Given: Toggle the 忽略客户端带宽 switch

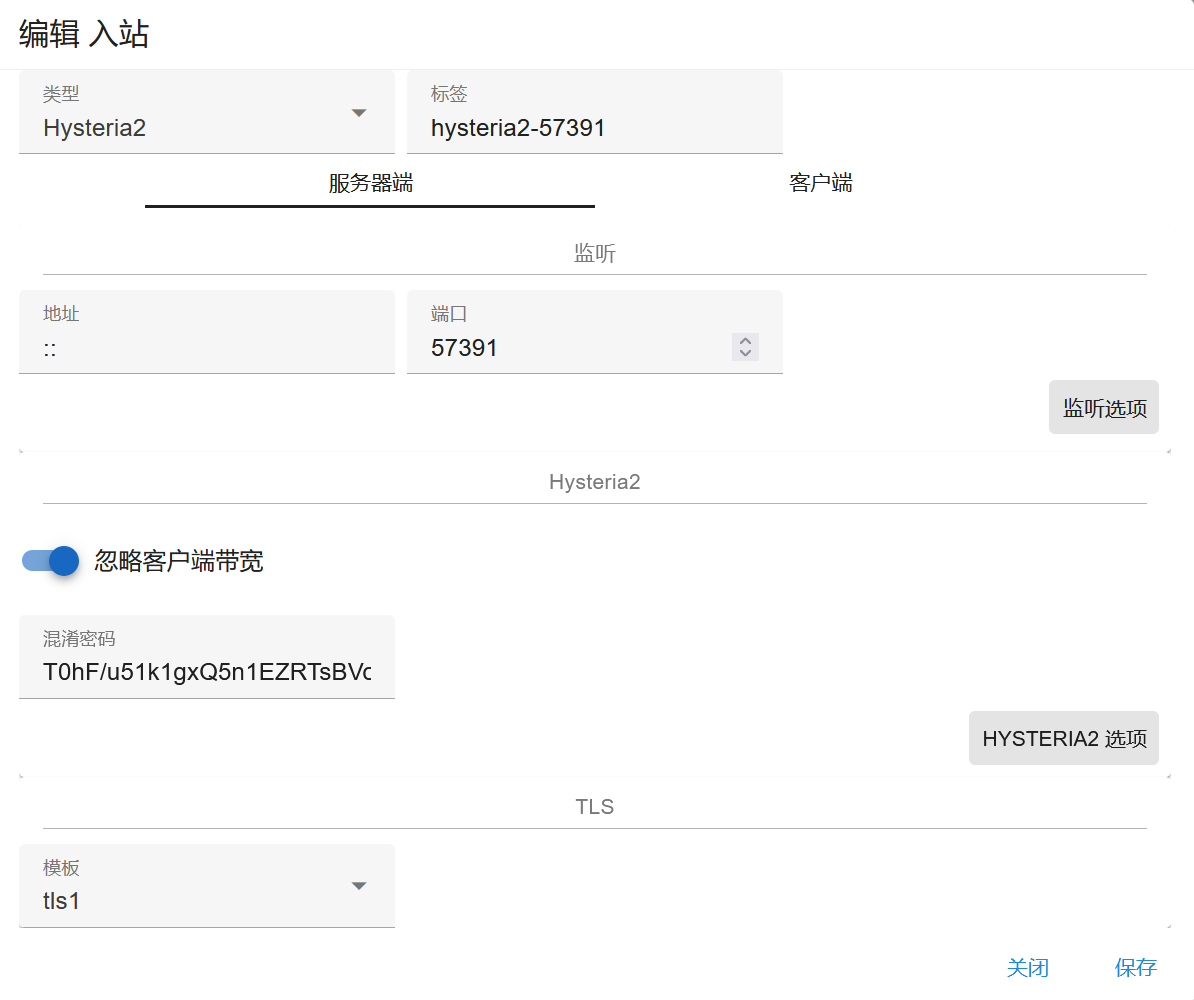Looking at the screenshot, I should pos(51,561).
